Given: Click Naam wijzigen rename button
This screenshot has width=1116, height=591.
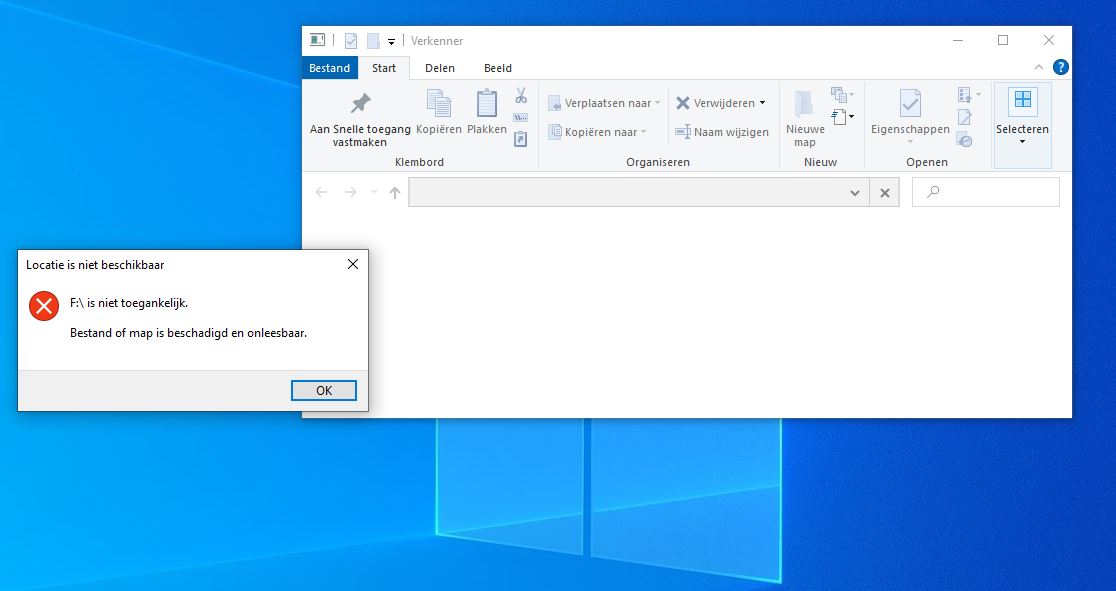Looking at the screenshot, I should coord(722,132).
